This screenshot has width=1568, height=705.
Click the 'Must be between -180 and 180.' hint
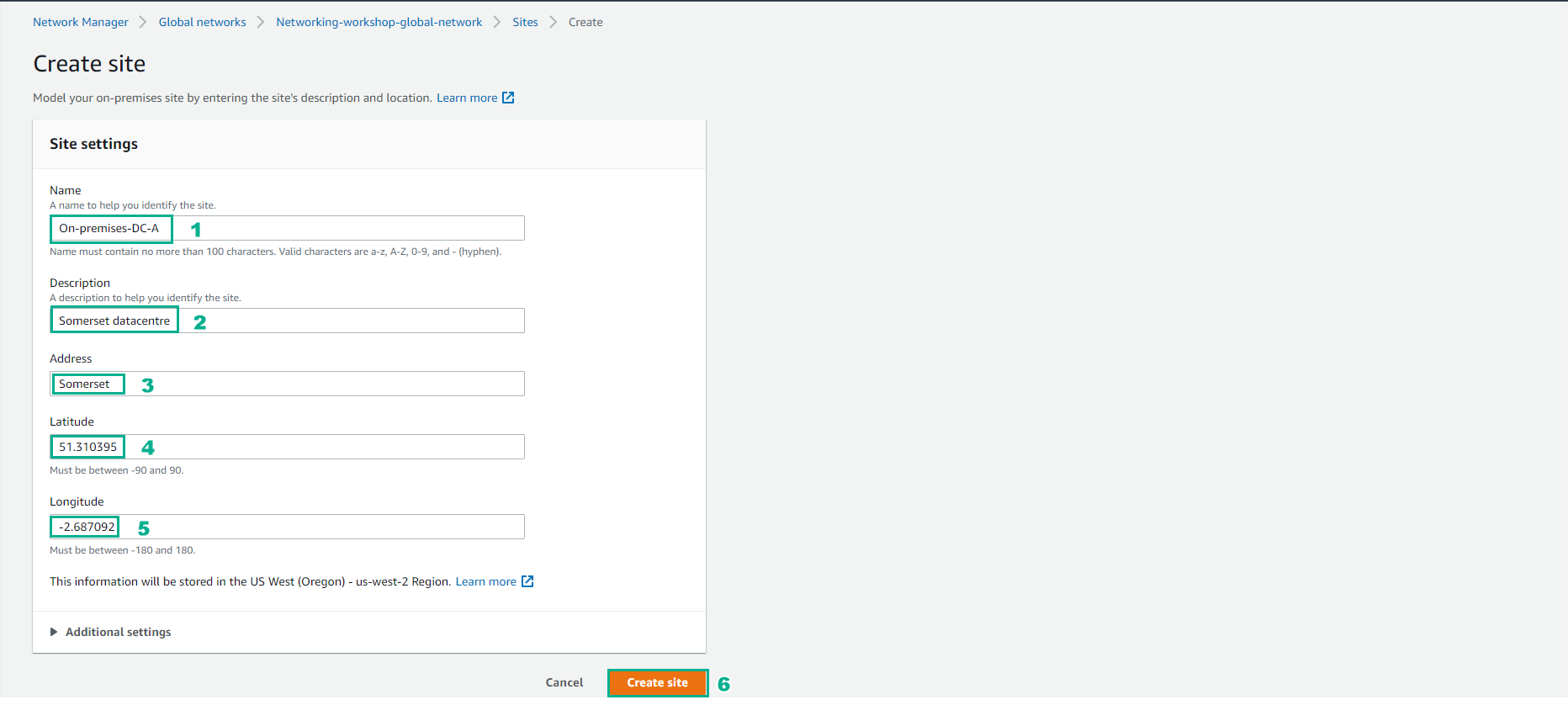123,550
